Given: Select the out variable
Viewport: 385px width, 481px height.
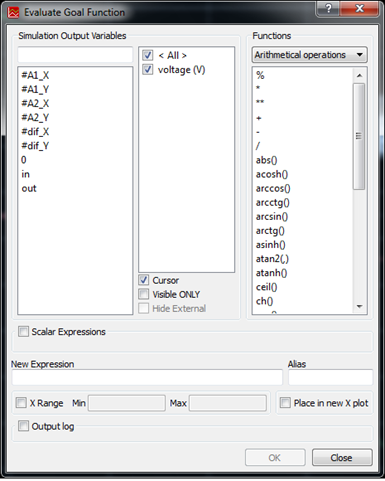Looking at the screenshot, I should [x=29, y=188].
